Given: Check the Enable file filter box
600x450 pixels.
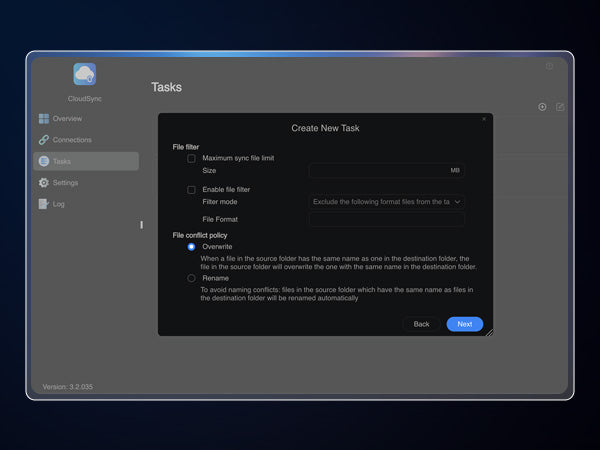Looking at the screenshot, I should tap(191, 189).
